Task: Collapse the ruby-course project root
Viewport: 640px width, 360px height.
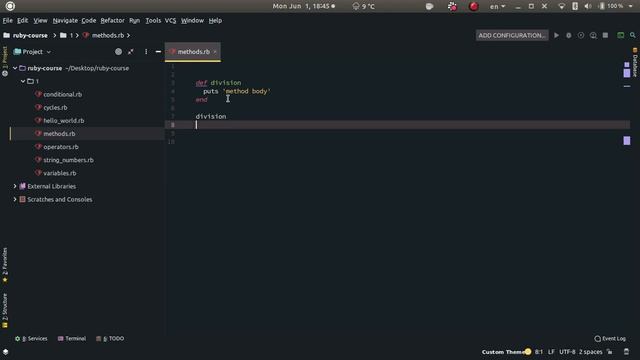Action: [15, 68]
